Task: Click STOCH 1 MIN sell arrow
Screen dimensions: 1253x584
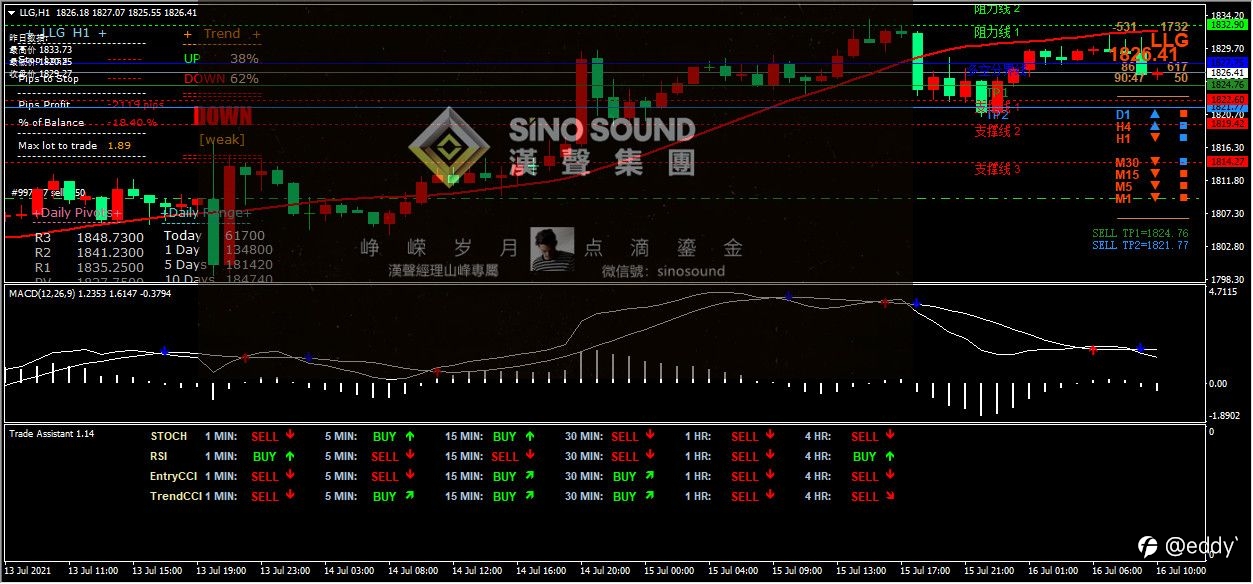Action: (x=289, y=435)
